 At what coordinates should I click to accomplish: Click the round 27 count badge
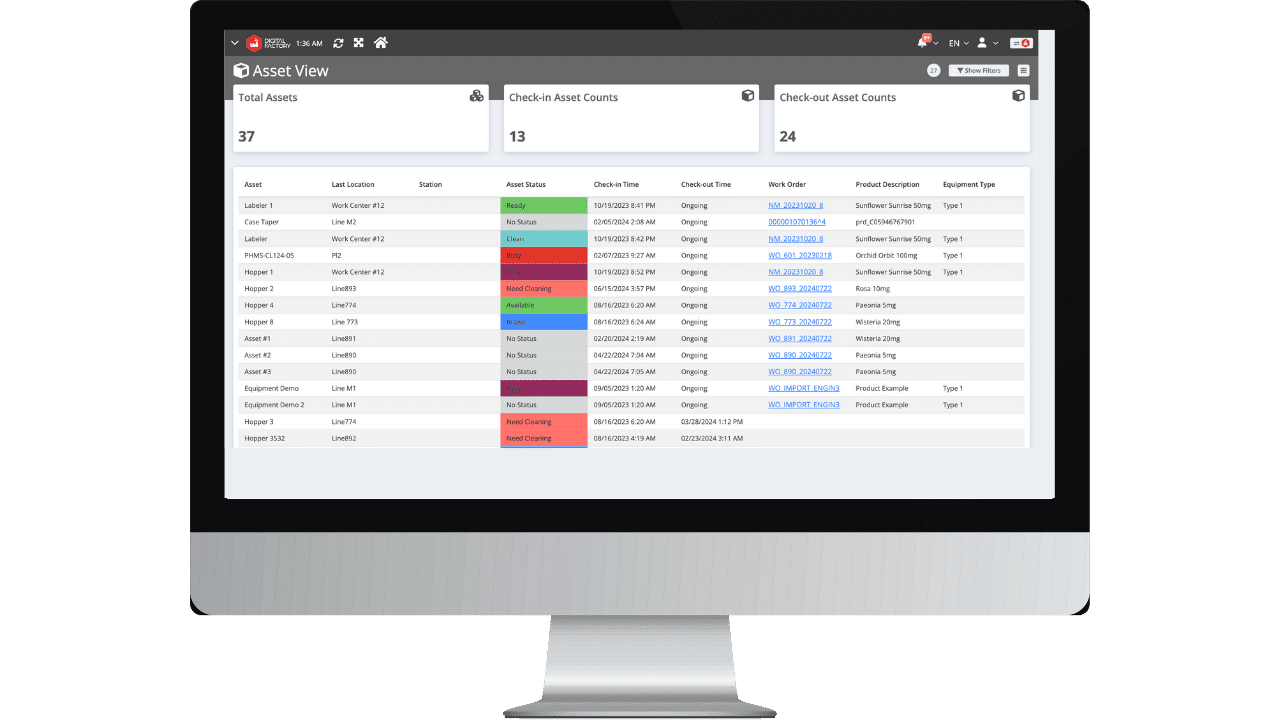(x=934, y=71)
